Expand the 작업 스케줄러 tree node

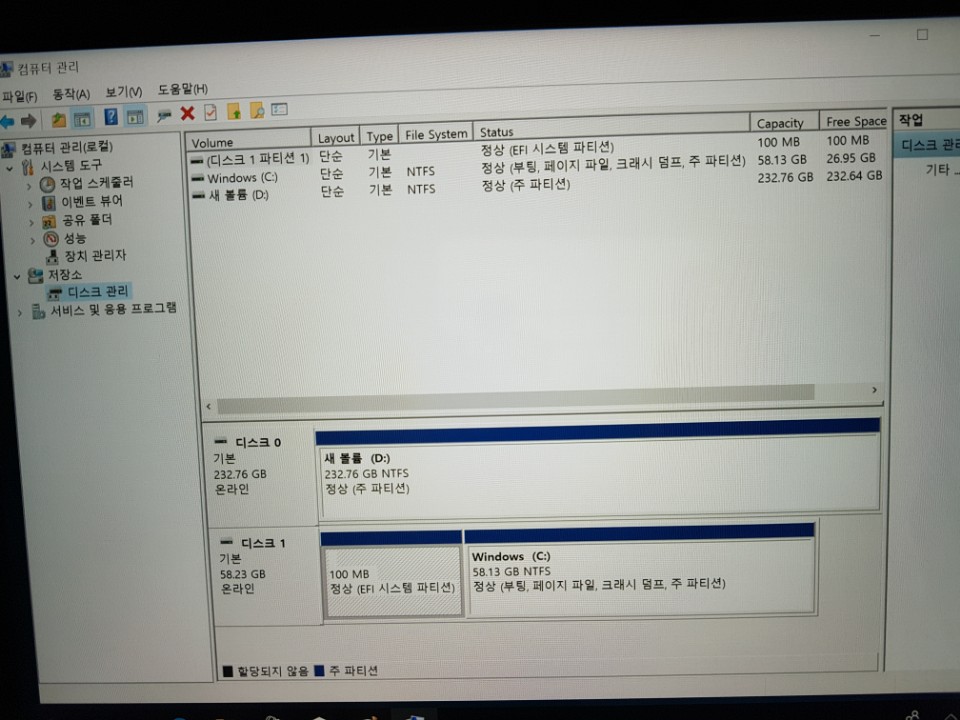coord(30,185)
